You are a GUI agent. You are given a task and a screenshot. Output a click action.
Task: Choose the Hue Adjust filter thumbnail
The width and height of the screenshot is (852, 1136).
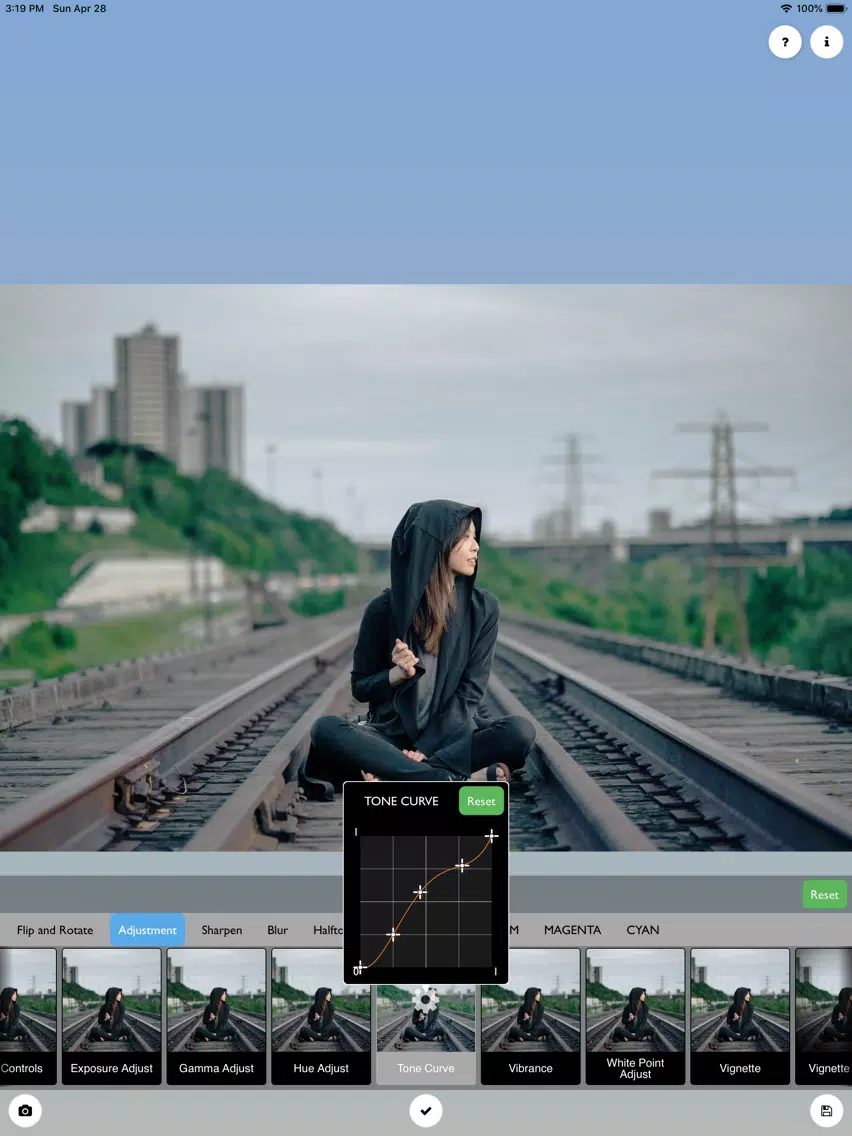point(321,1016)
